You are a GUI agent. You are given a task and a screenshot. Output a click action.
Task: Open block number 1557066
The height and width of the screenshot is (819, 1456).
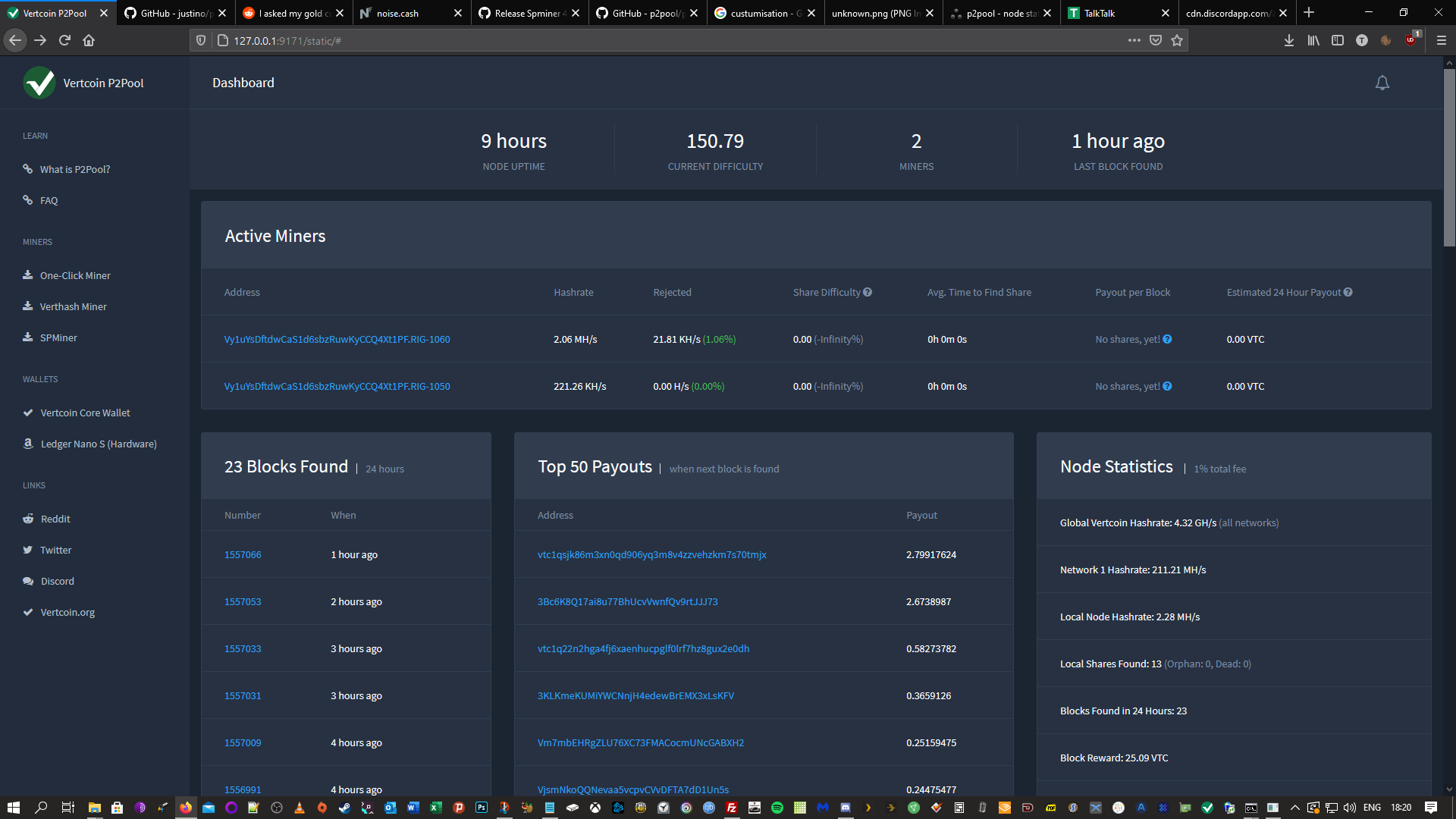pyautogui.click(x=243, y=554)
